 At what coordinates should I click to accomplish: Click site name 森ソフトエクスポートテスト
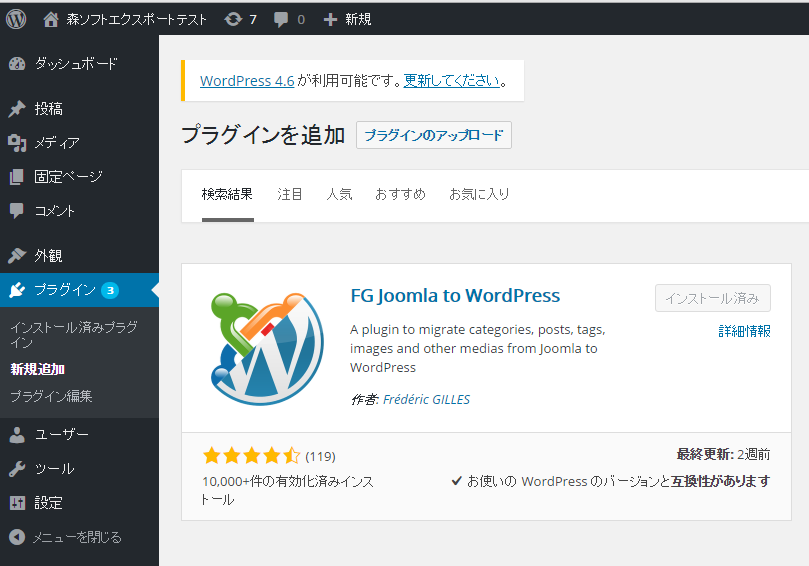pyautogui.click(x=137, y=20)
